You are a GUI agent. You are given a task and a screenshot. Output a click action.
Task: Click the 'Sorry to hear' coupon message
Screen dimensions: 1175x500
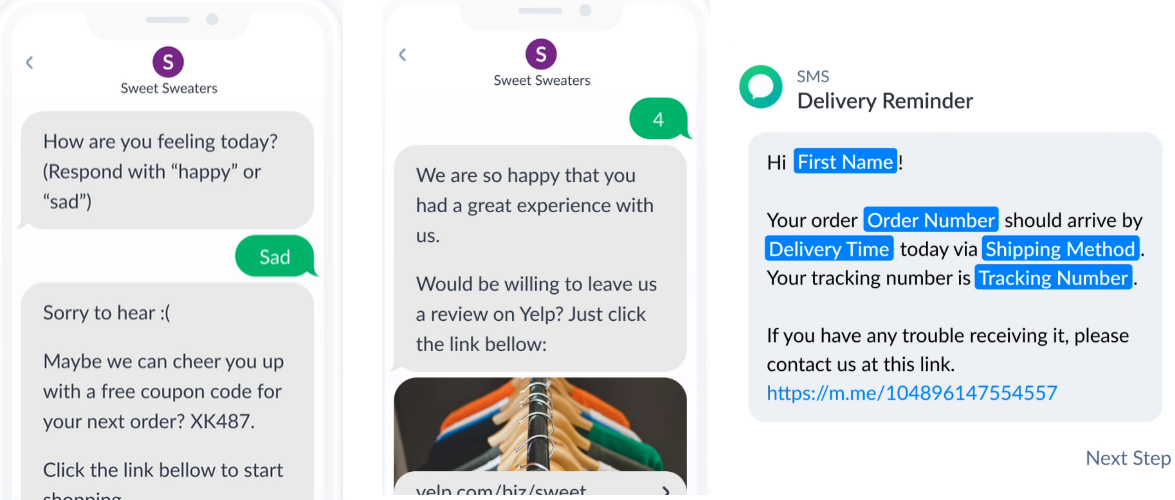(166, 391)
